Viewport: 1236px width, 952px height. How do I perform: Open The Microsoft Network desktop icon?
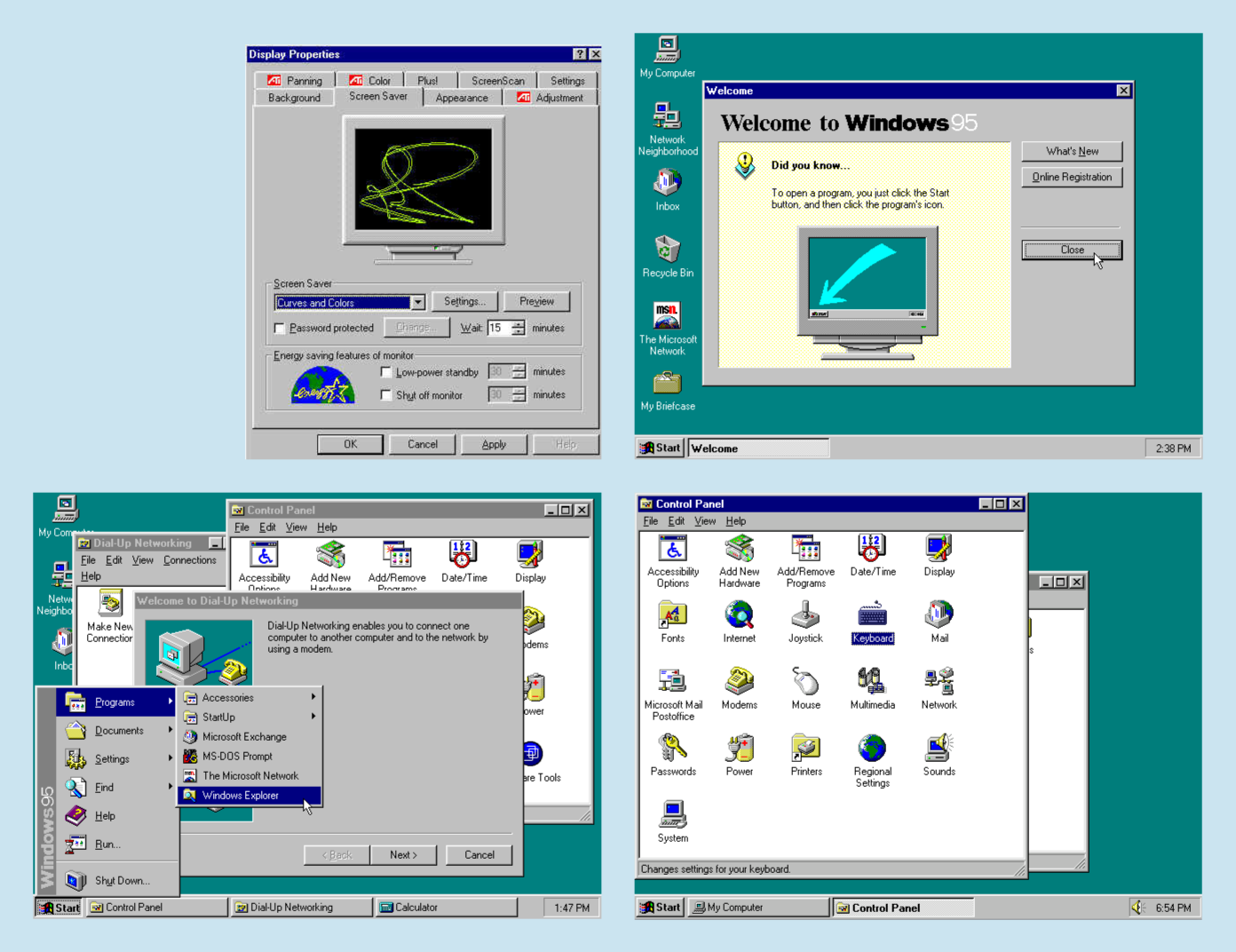pos(668,329)
